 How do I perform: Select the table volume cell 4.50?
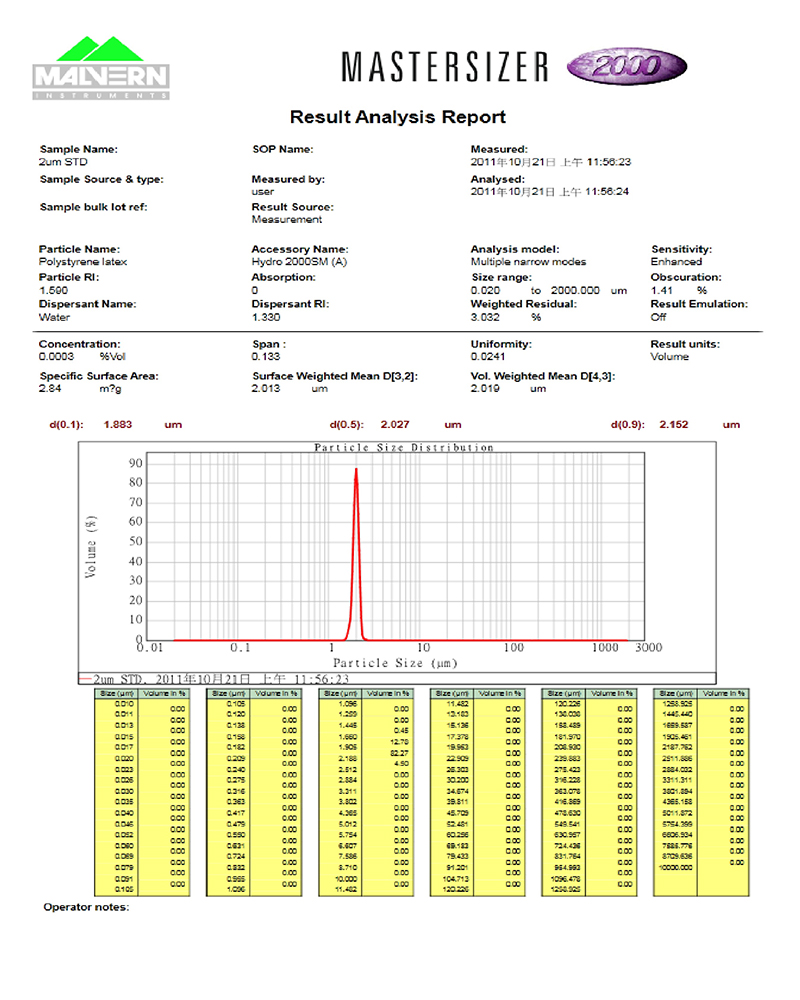tap(402, 764)
